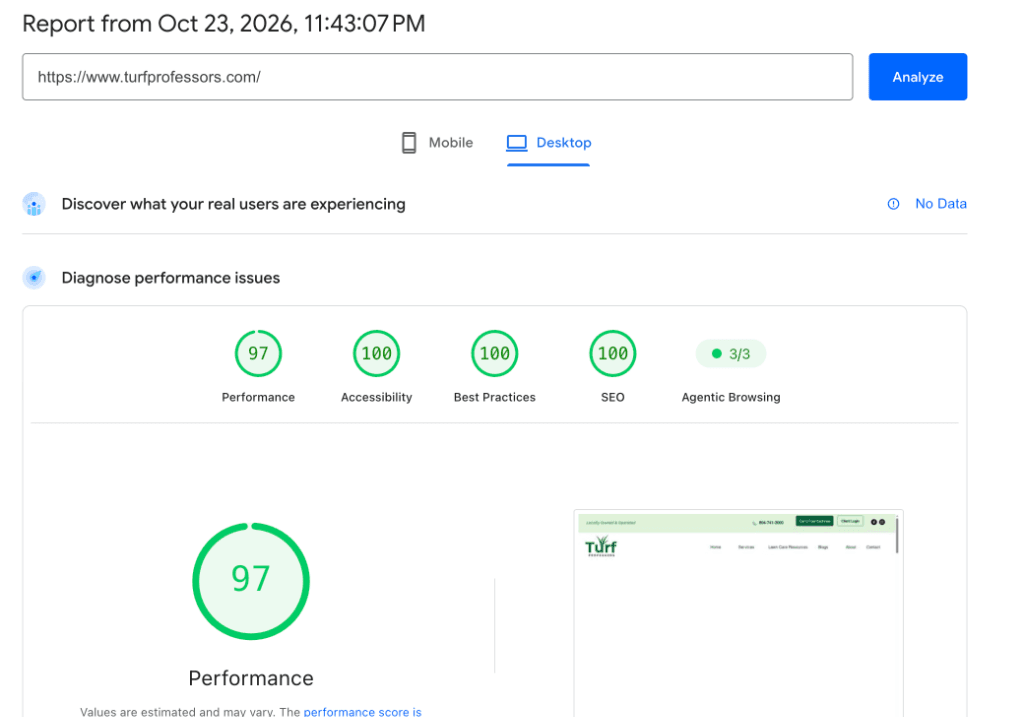The height and width of the screenshot is (717, 1024).
Task: Click the Analyze button
Action: 917,77
